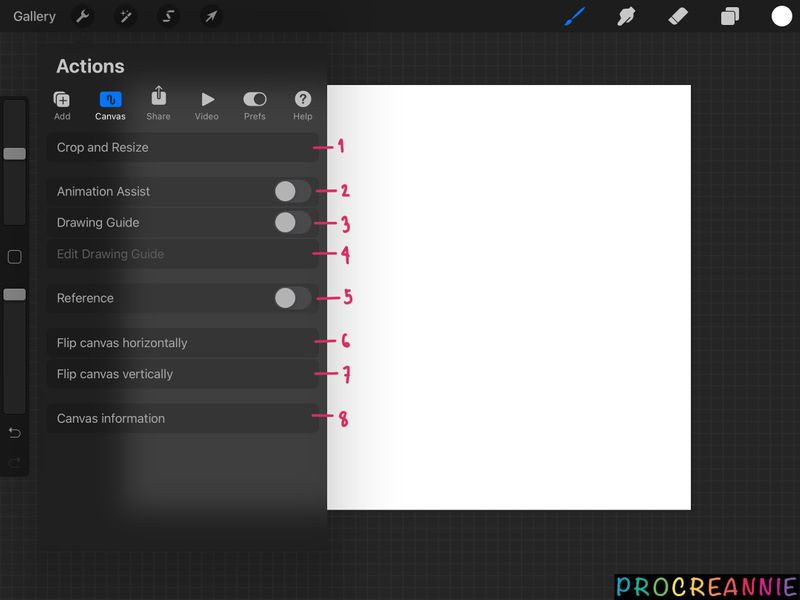Screen dimensions: 800x600
Task: Toggle Animation Assist switch
Action: pyautogui.click(x=292, y=191)
